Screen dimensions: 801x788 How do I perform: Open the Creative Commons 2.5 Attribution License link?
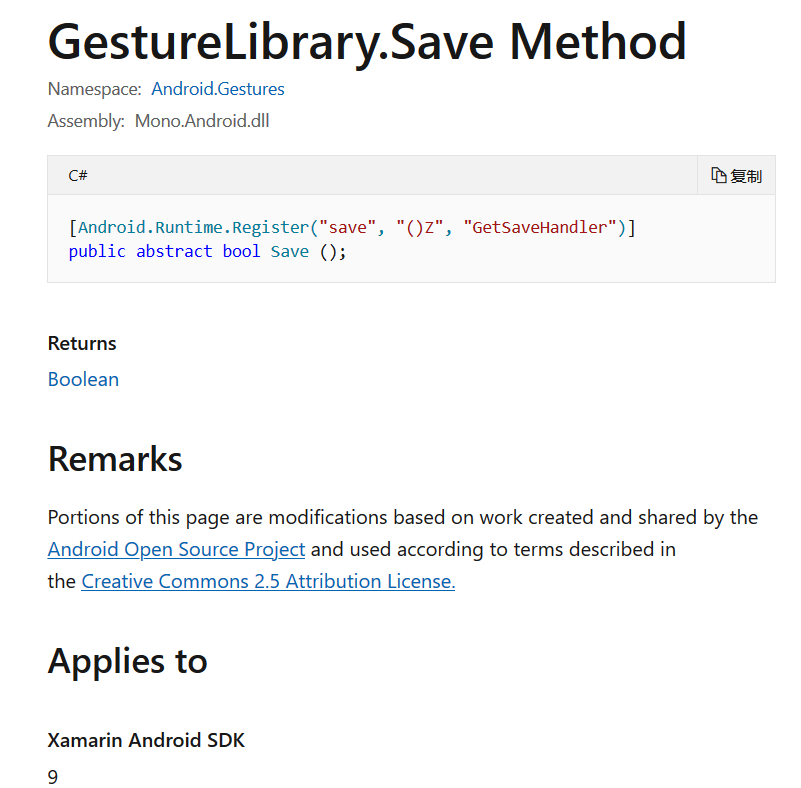tap(268, 581)
